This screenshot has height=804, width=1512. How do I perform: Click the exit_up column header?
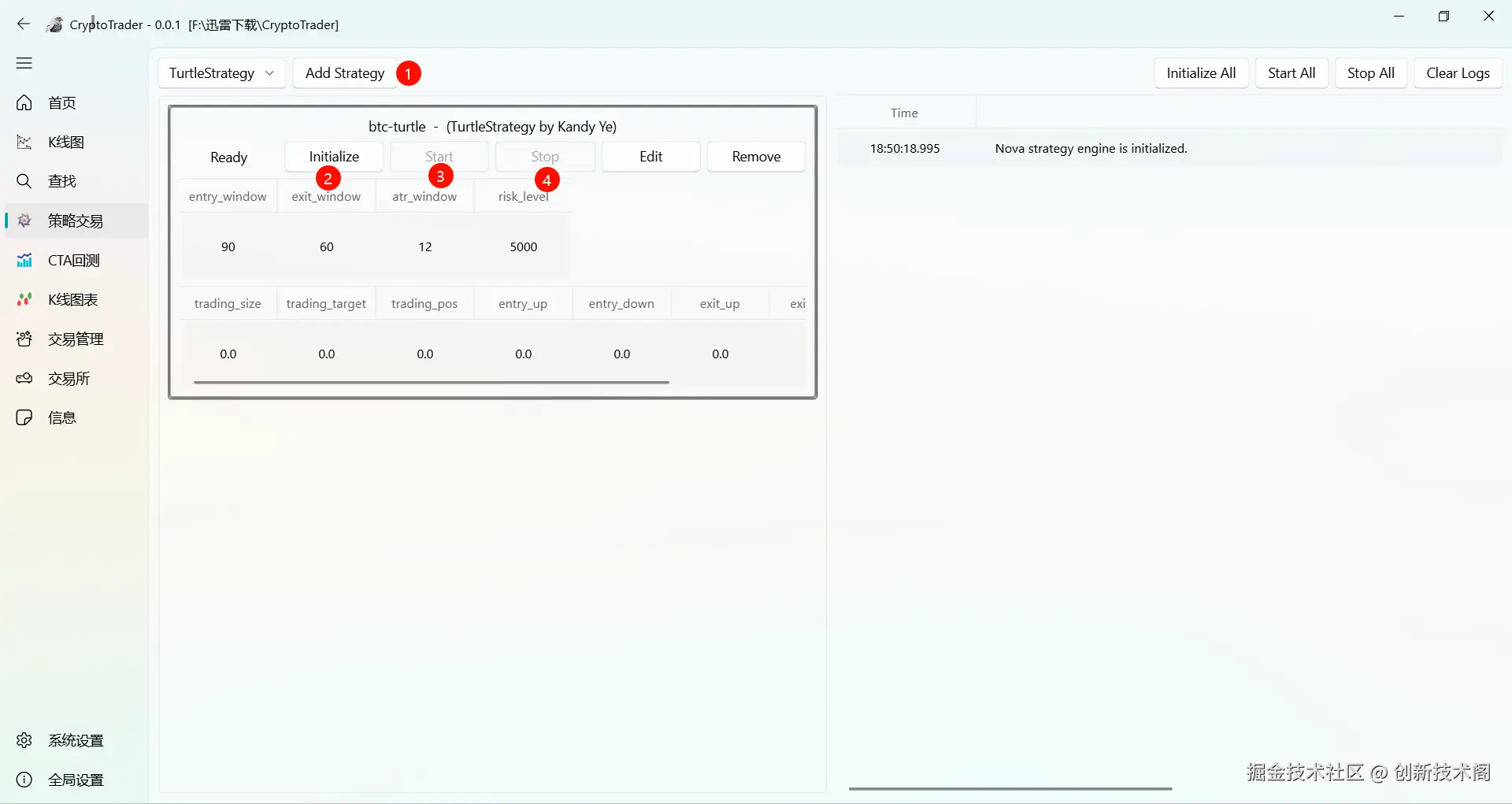click(x=720, y=304)
